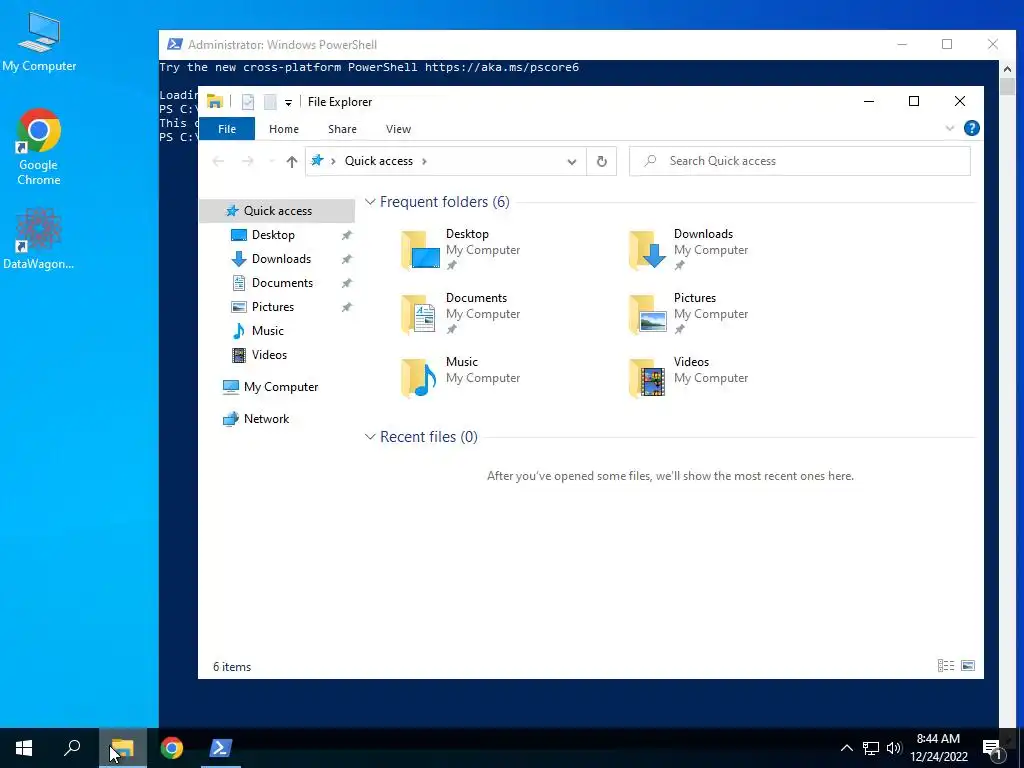Screen dimensions: 1024x768
Task: Click the New folder quick access icon
Action: click(270, 102)
